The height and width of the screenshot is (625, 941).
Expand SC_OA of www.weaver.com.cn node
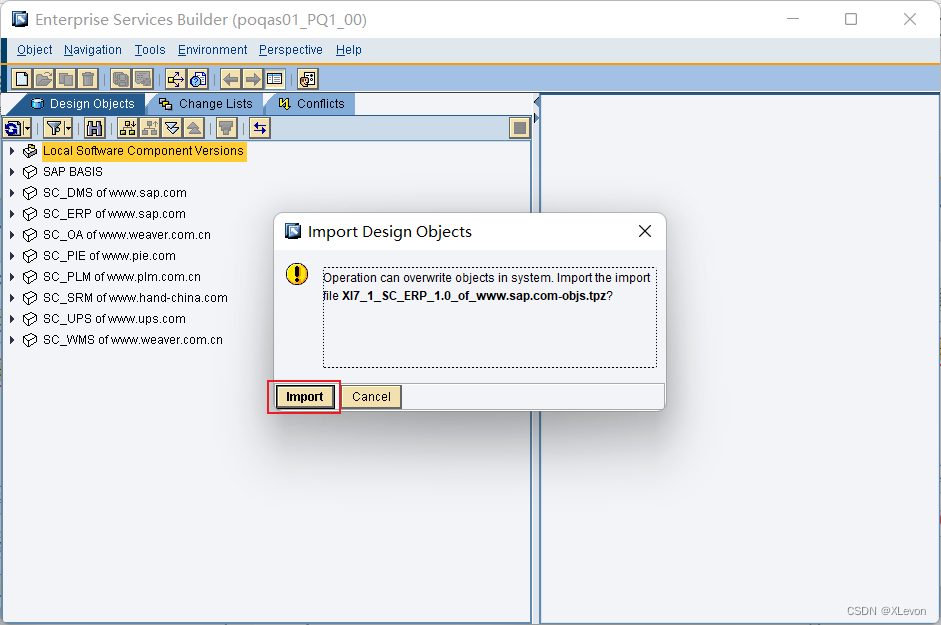(x=12, y=235)
